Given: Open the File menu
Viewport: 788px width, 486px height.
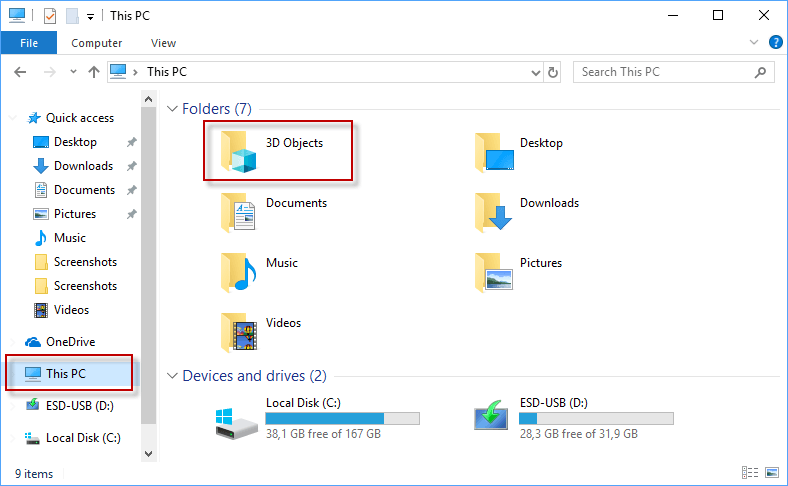Looking at the screenshot, I should [x=28, y=43].
